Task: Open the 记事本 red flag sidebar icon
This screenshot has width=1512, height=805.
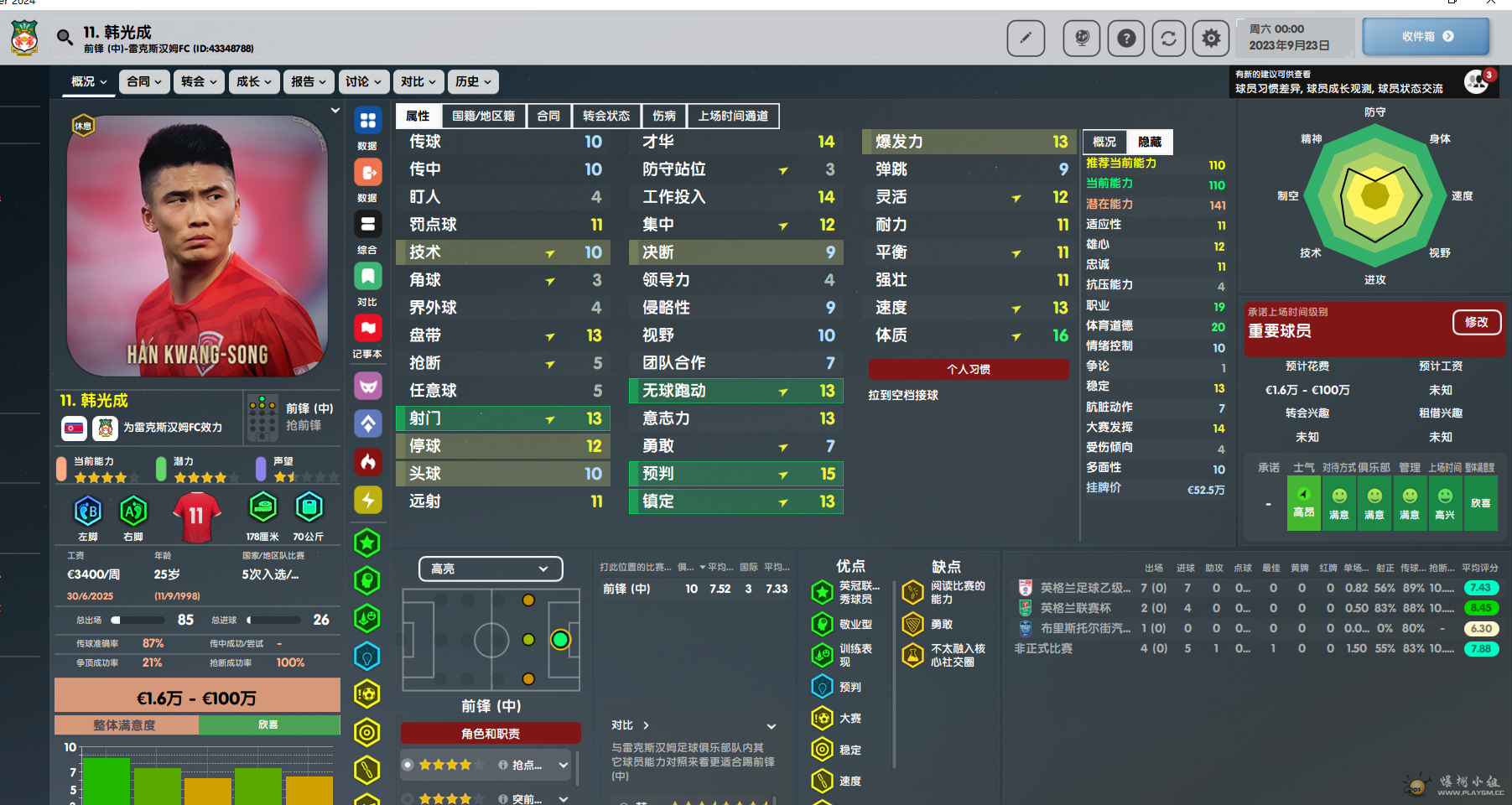Action: point(367,329)
